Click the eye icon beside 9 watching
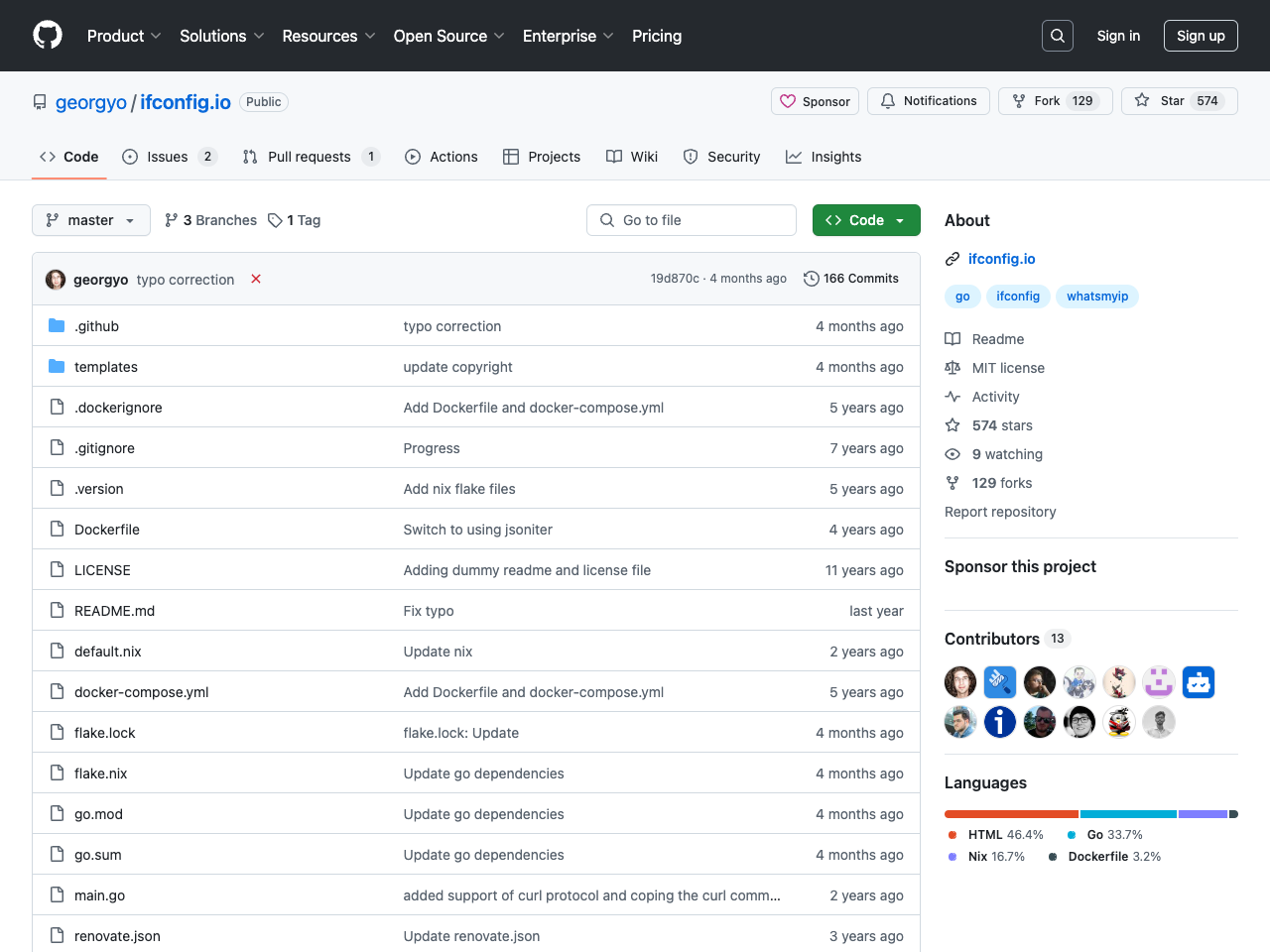The image size is (1270, 952). [952, 454]
